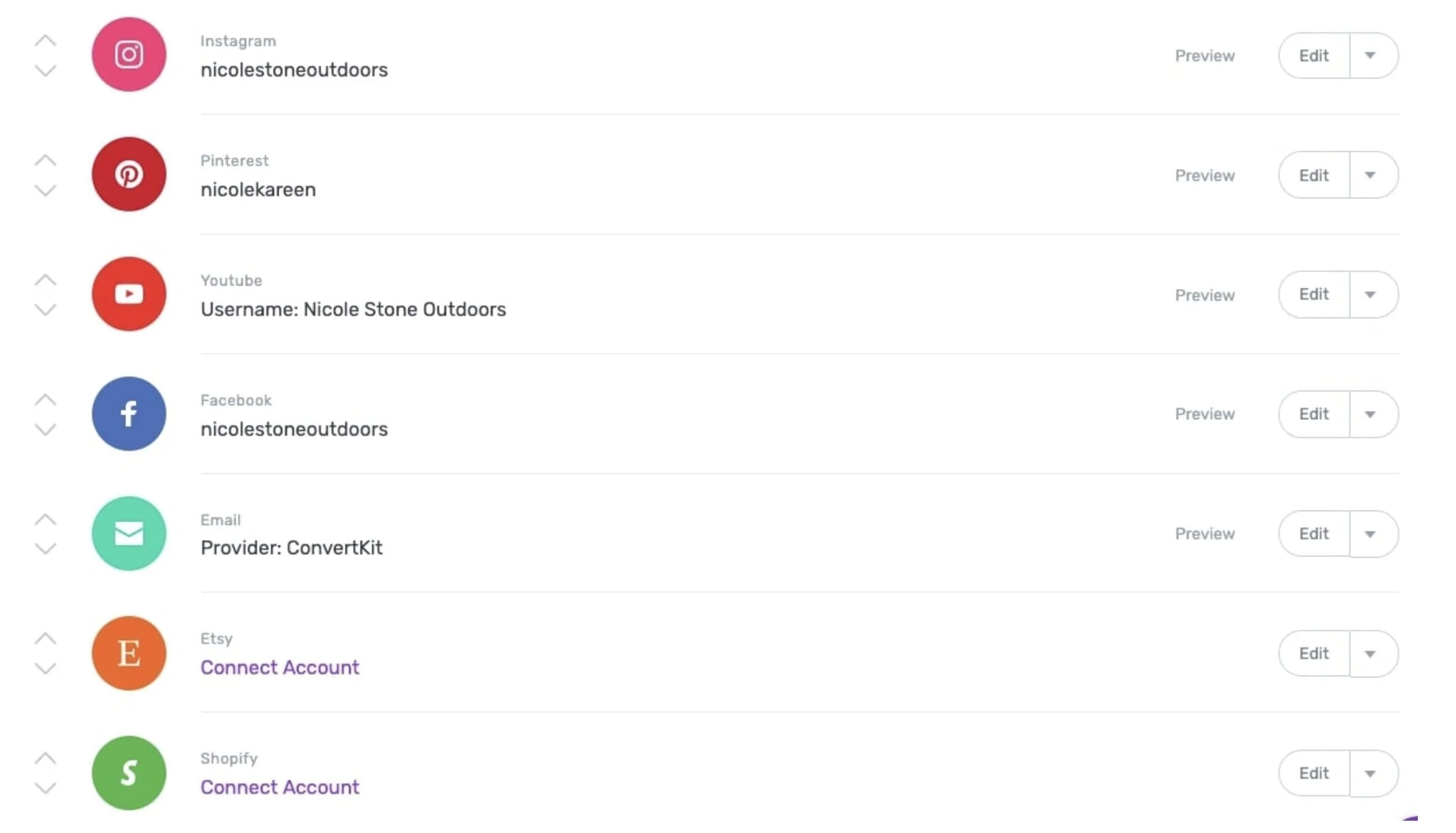
Task: Click the green Shopify icon
Action: click(129, 773)
